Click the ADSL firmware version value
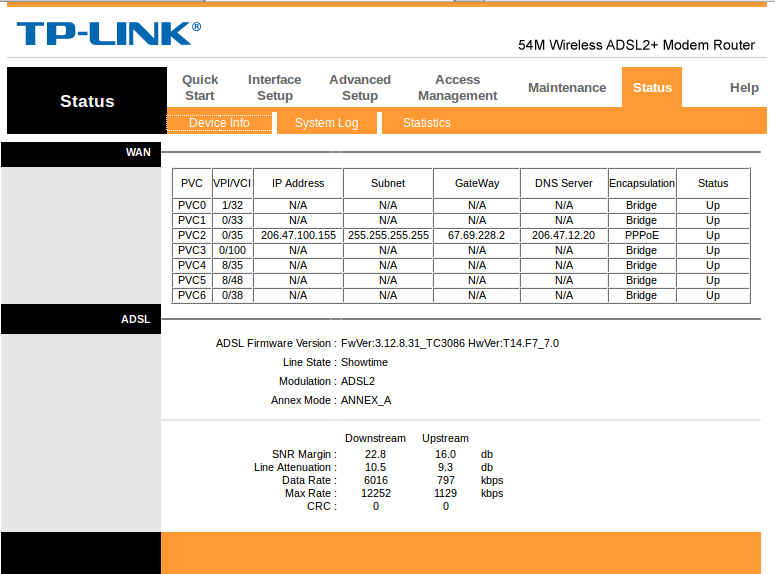 coord(450,343)
